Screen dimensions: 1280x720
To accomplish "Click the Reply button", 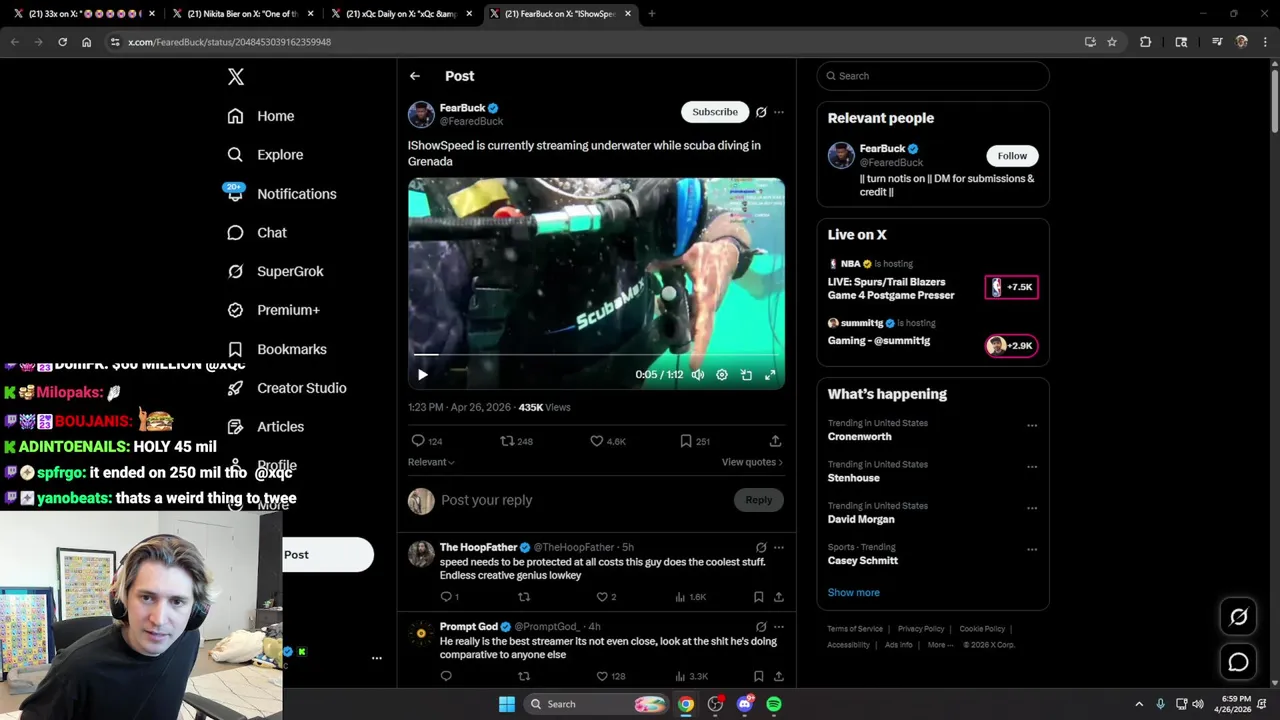I will click(x=758, y=500).
